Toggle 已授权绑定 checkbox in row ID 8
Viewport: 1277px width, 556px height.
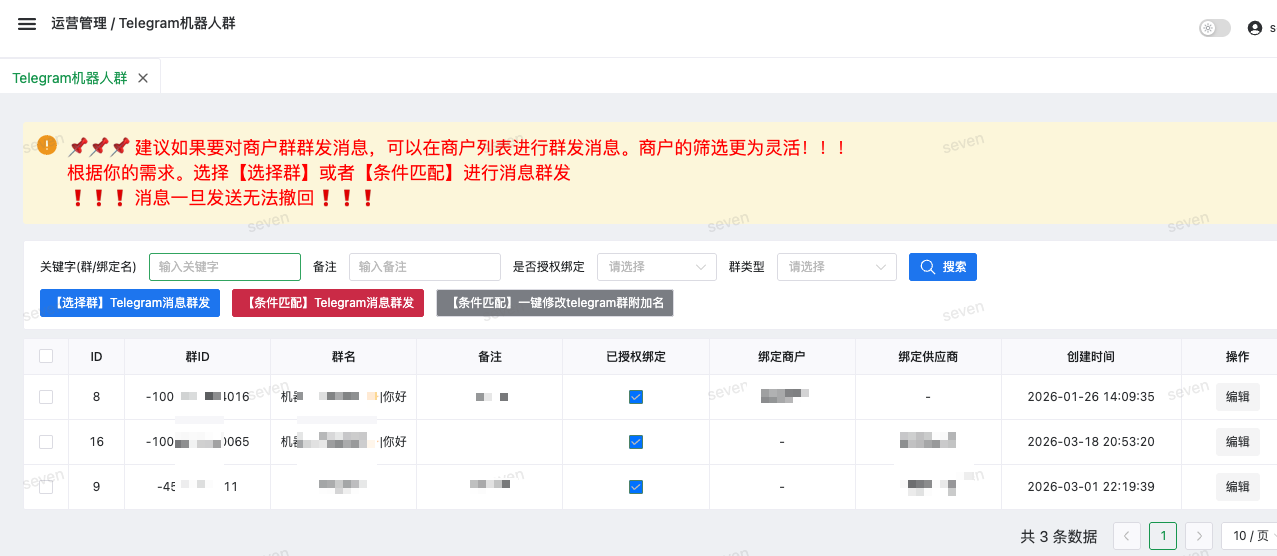pyautogui.click(x=636, y=397)
